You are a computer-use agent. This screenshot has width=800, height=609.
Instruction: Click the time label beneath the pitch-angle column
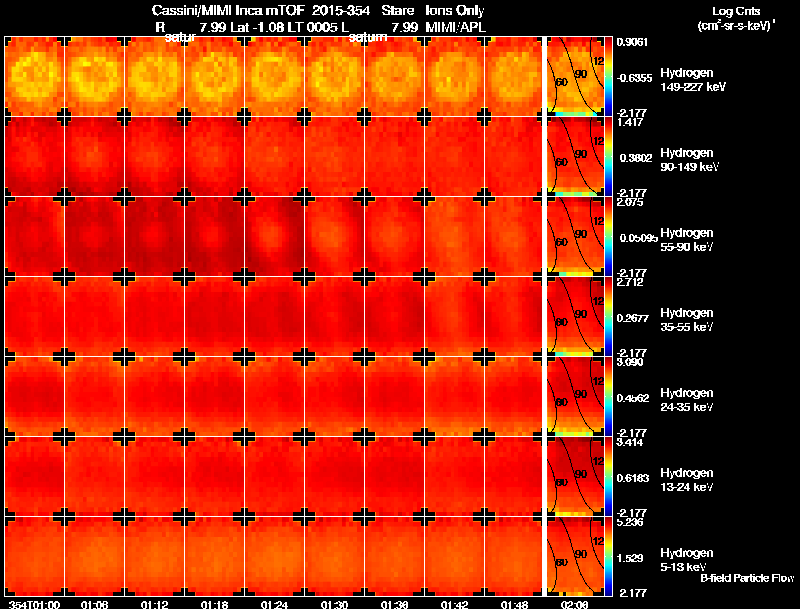(x=575, y=605)
